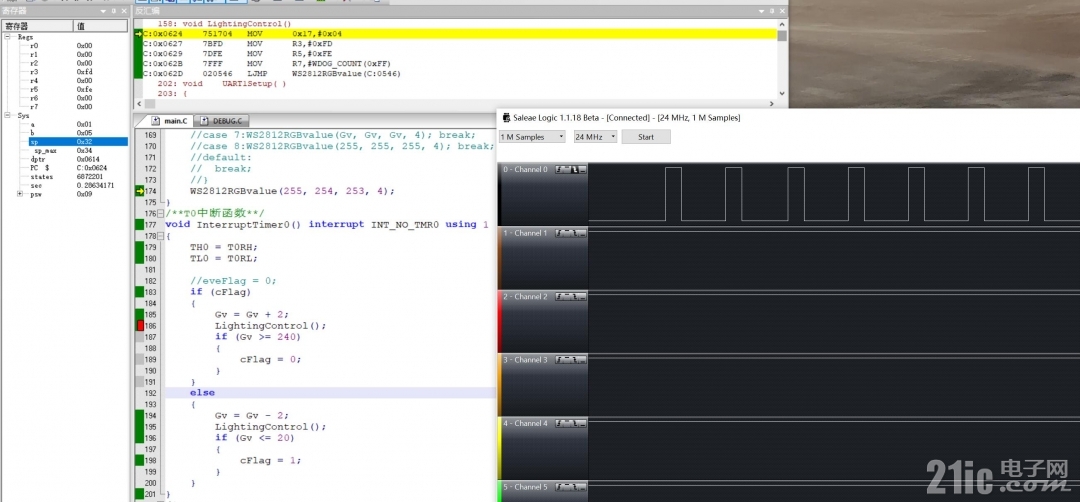Image resolution: width=1080 pixels, height=502 pixels.
Task: Click the Saleae Logic title bar icon
Action: click(x=506, y=118)
